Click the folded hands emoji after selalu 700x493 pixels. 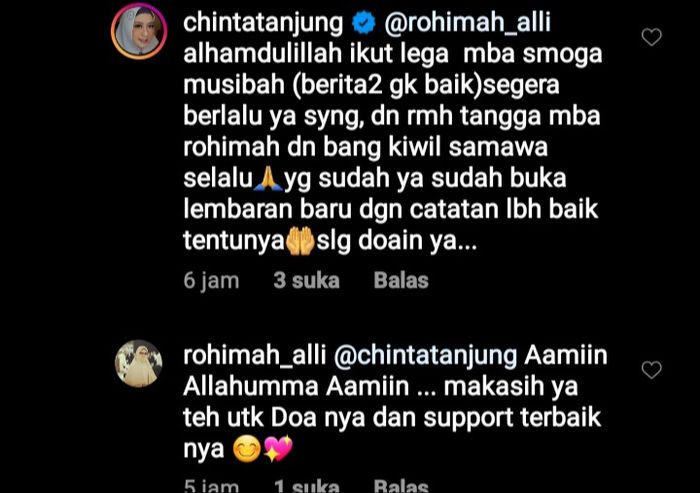pos(268,178)
